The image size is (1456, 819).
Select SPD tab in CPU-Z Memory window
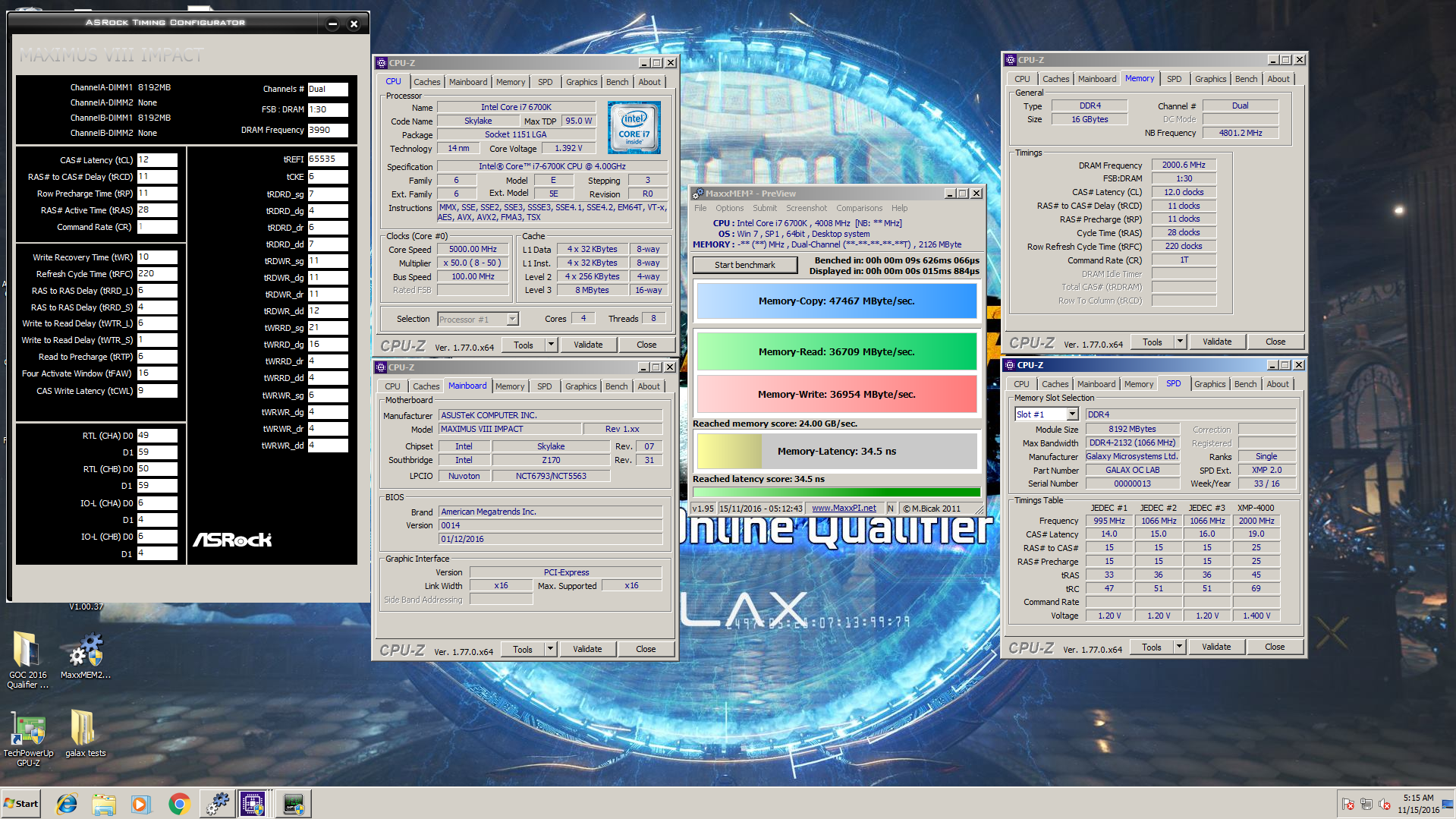click(1174, 79)
